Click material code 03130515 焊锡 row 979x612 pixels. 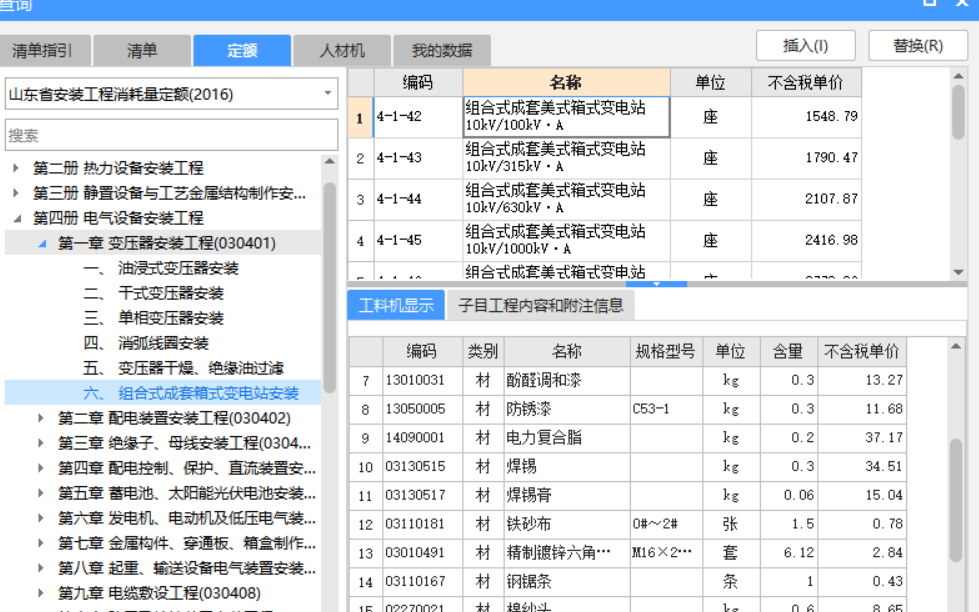coord(627,466)
